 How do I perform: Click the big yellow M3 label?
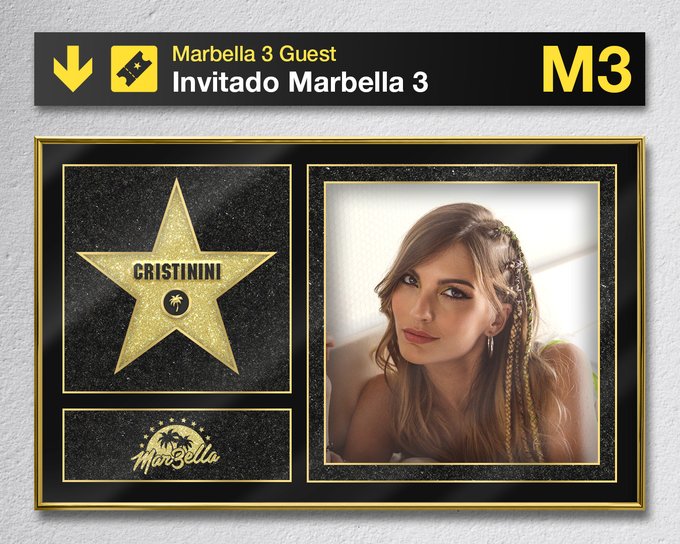[586, 69]
